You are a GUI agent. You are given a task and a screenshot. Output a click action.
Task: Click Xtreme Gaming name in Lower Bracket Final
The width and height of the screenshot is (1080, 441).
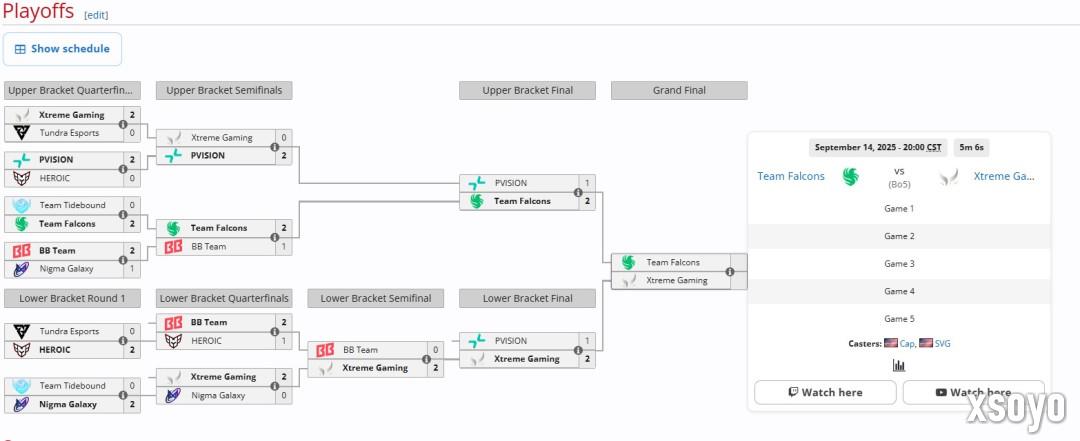[527, 359]
